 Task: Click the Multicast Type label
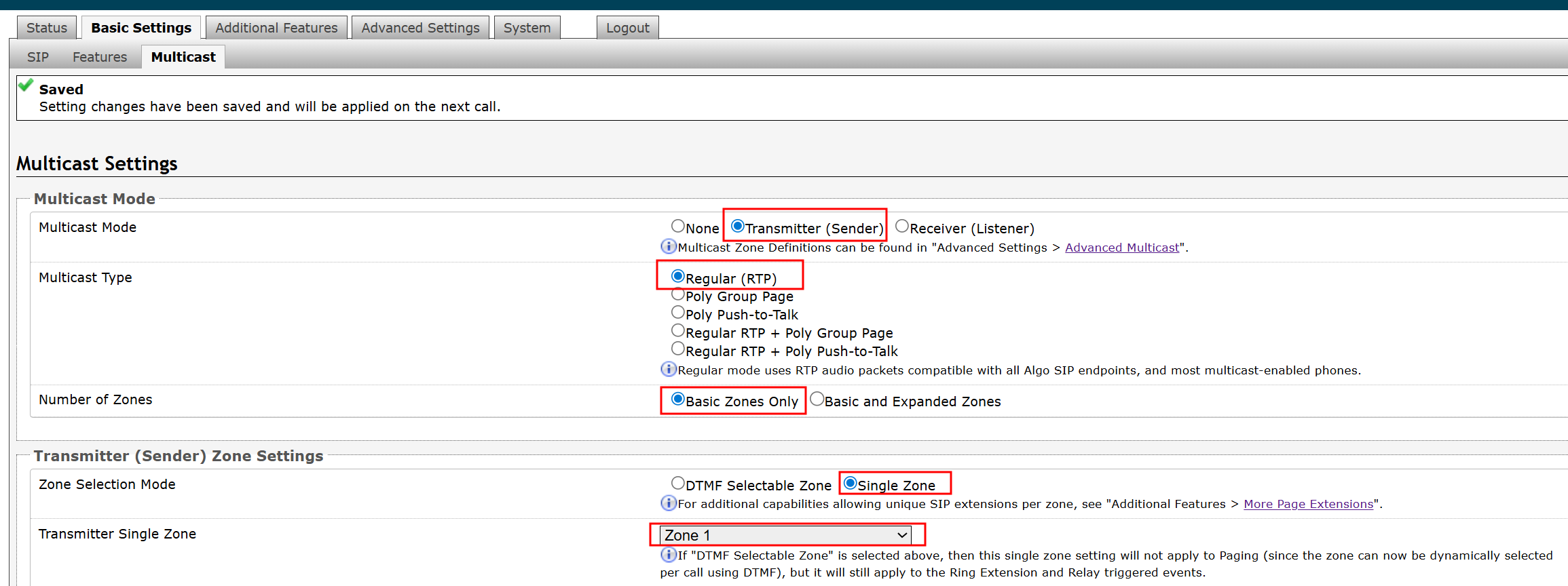(86, 277)
